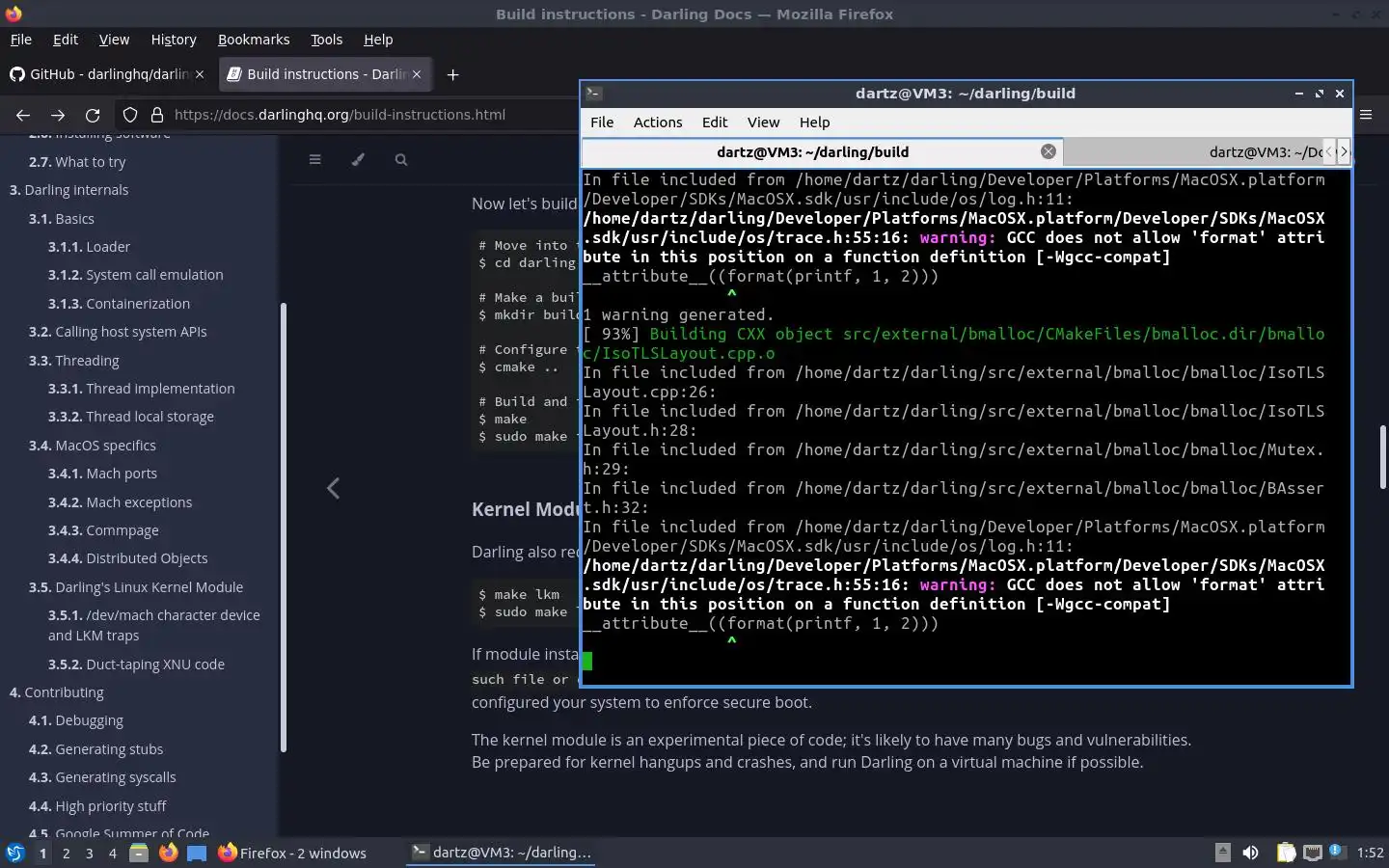Open the terminal Help menu
The width and height of the screenshot is (1389, 868).
(x=814, y=122)
